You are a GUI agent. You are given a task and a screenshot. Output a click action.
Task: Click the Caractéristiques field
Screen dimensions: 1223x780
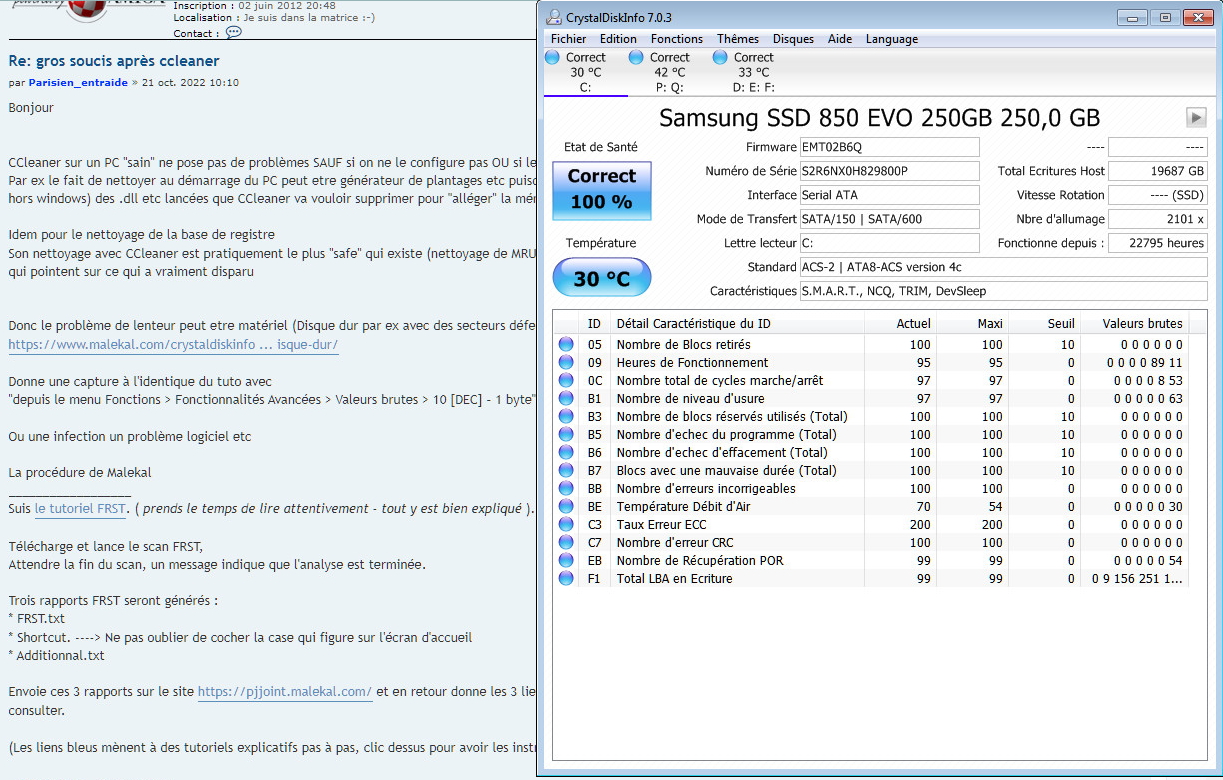1003,291
